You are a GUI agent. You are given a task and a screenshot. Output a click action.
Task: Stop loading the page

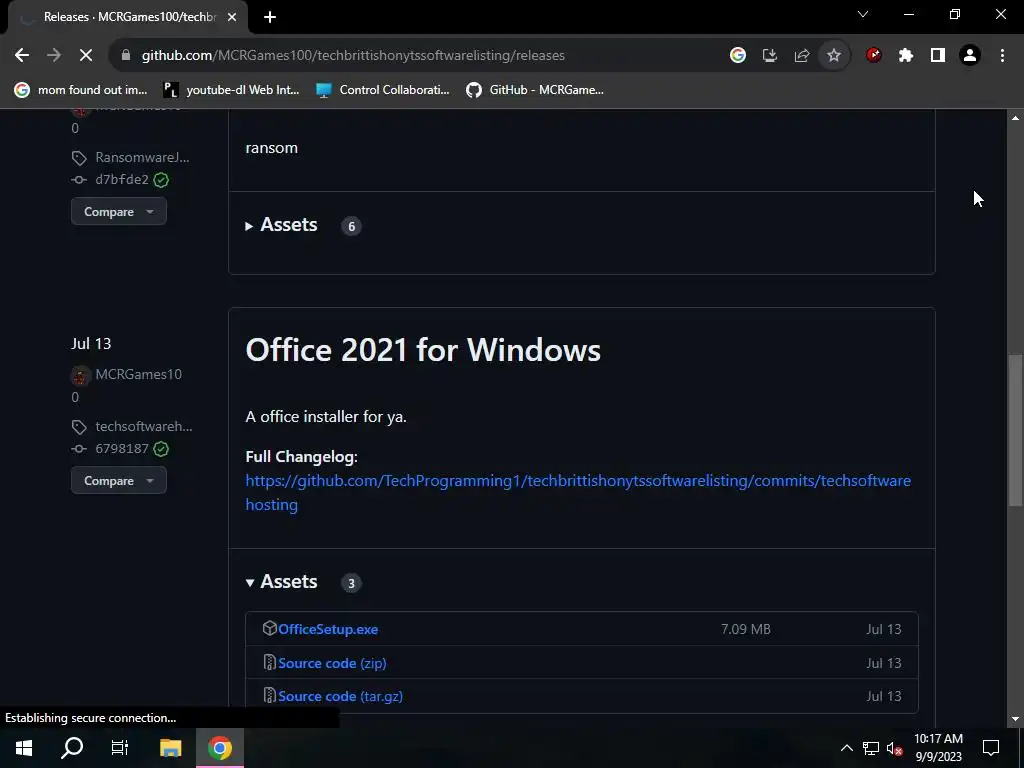click(86, 56)
